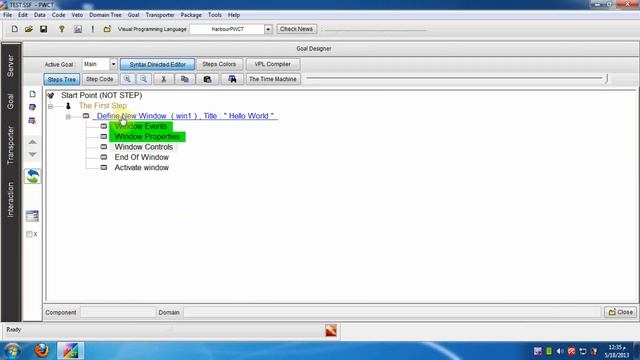
Task: Click the Open folder icon in the main toolbar
Action: pyautogui.click(x=29, y=29)
